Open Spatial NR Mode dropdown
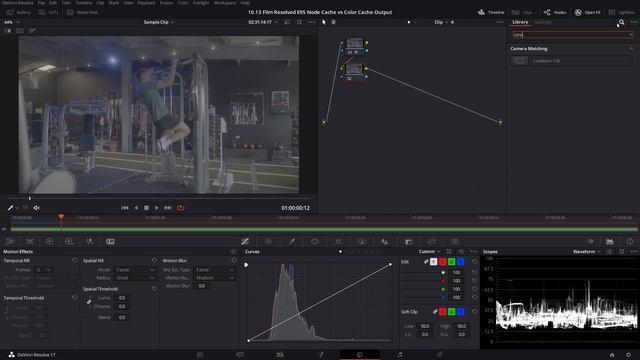This screenshot has width=640, height=360. (135, 270)
